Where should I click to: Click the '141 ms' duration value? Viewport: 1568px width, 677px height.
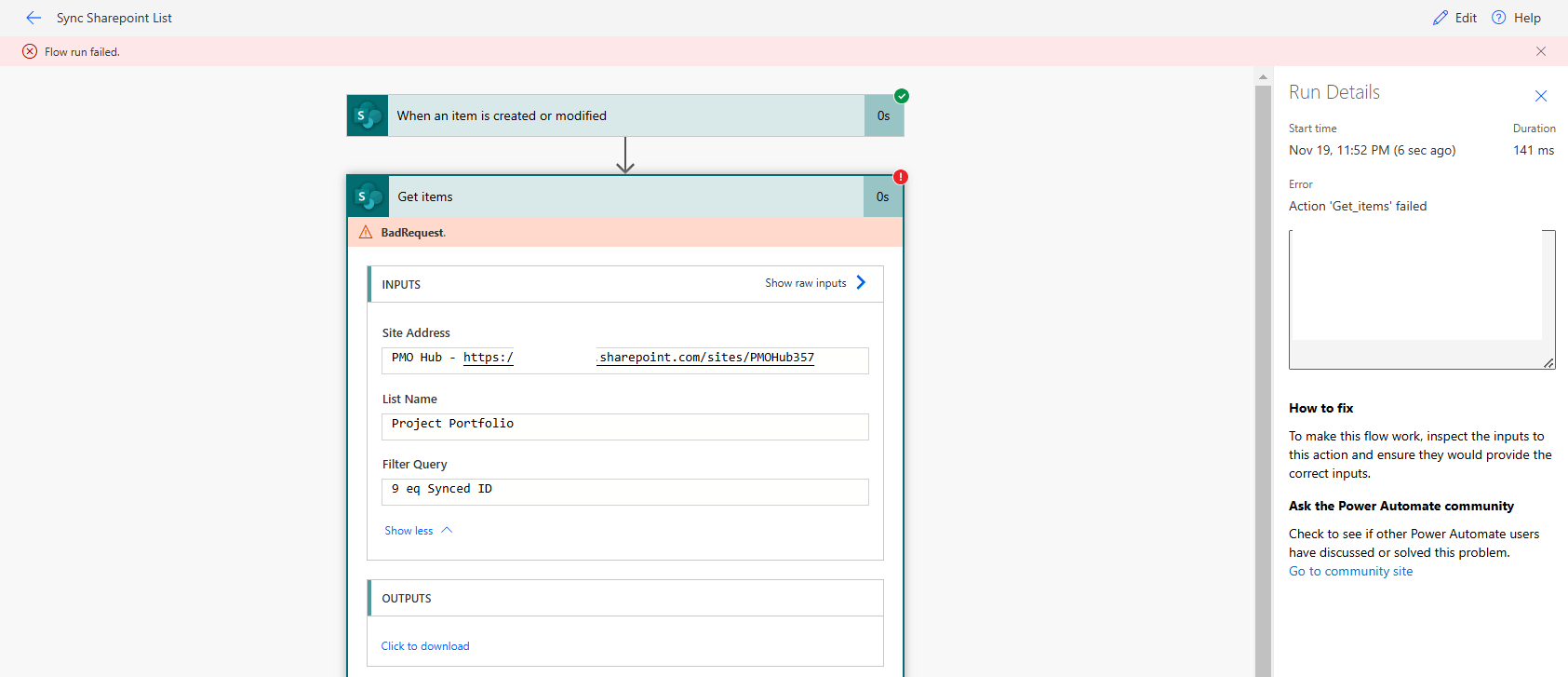click(1534, 150)
